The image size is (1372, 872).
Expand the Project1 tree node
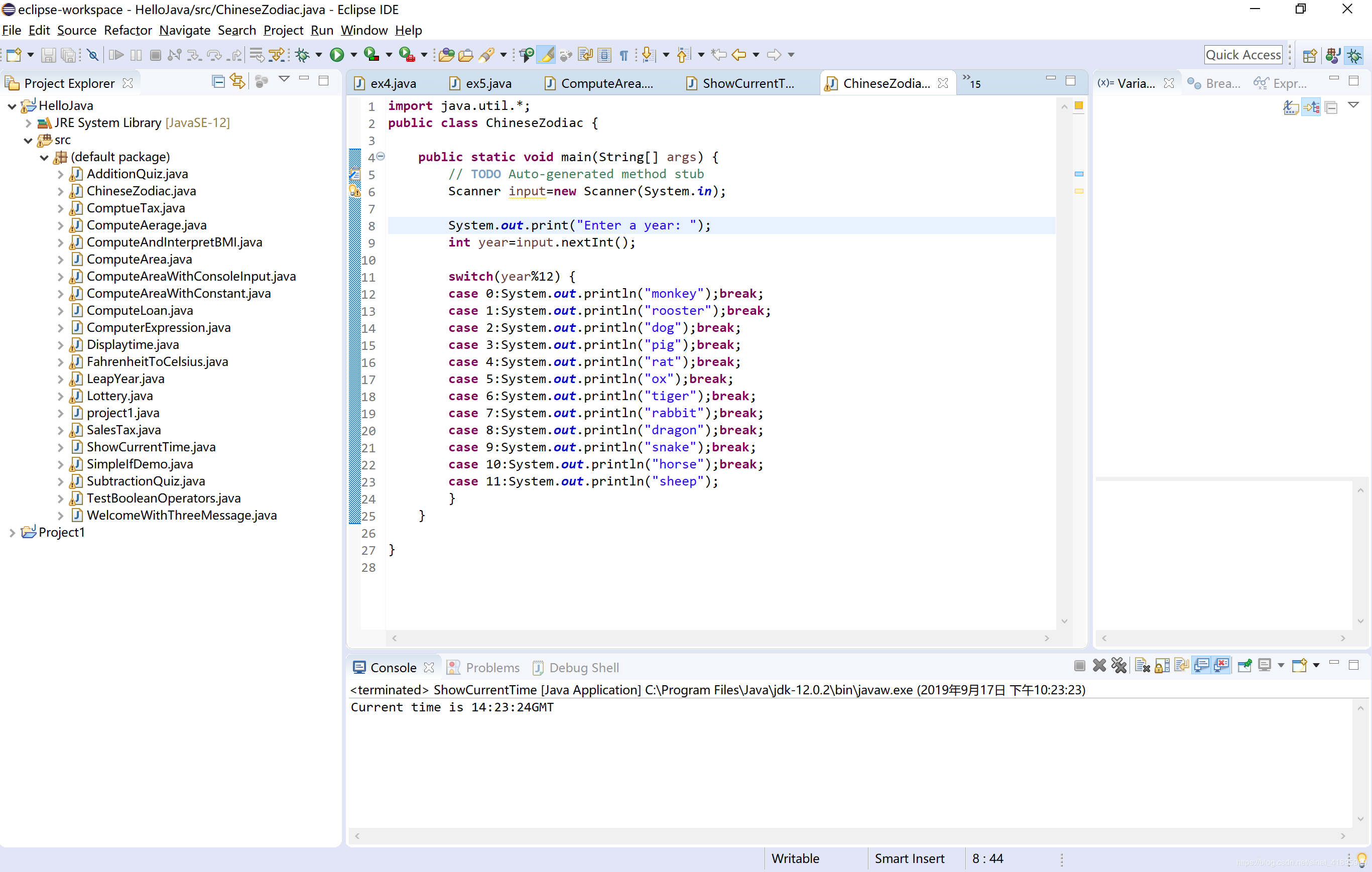pos(12,533)
